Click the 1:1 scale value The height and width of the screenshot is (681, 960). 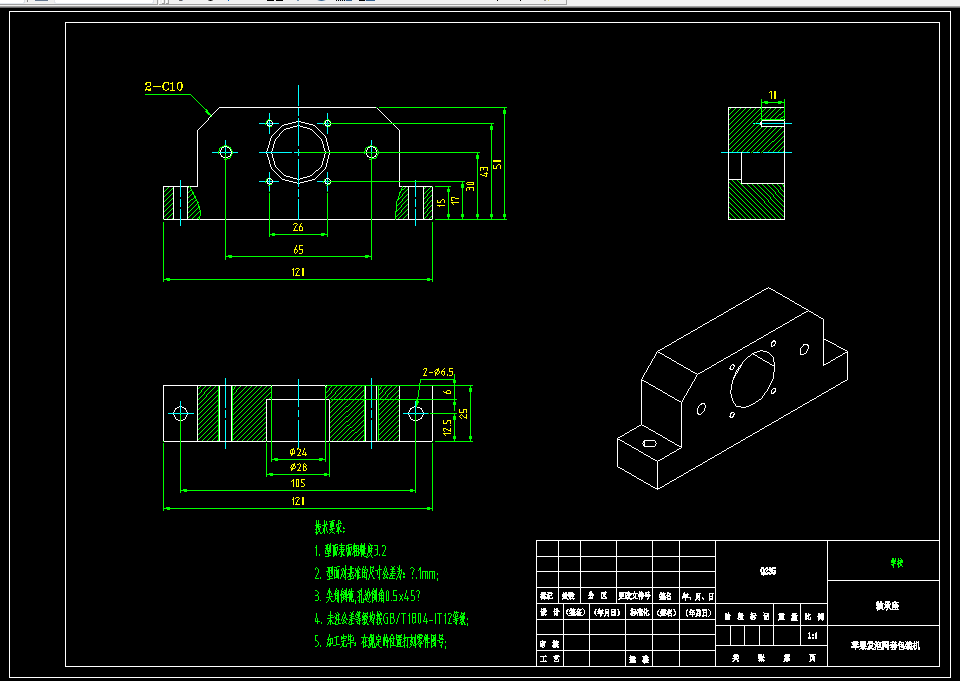(x=812, y=636)
